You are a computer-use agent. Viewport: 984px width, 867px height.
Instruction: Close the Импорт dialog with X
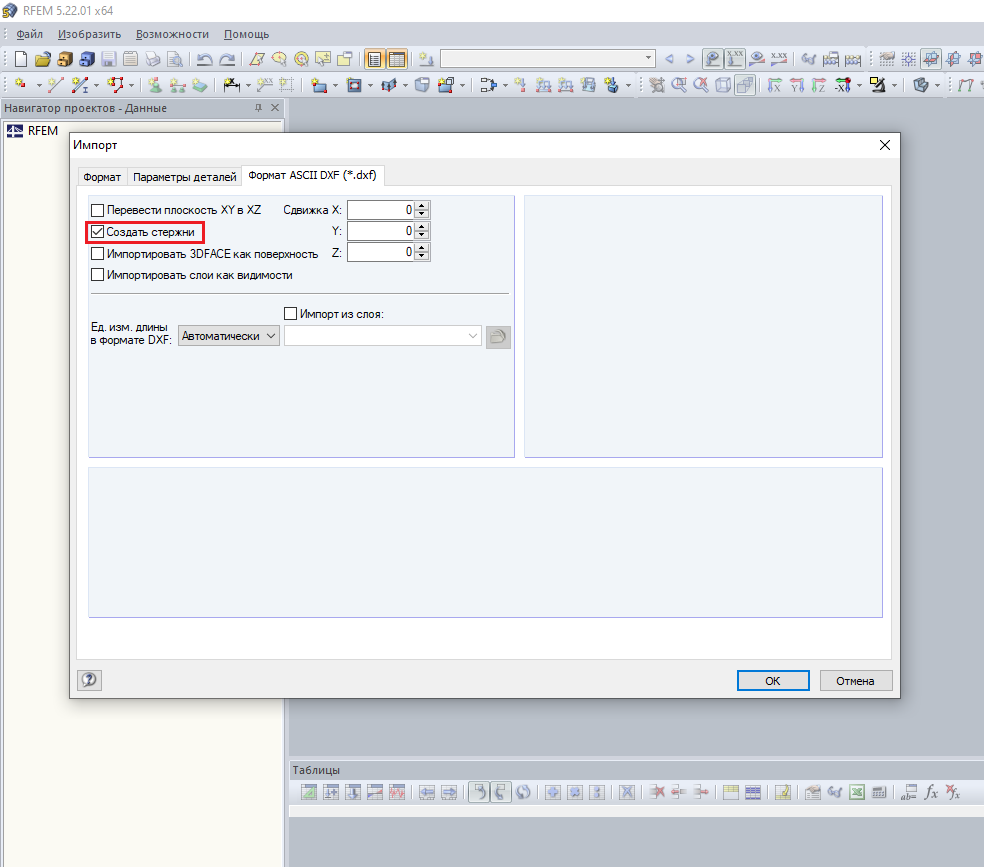(x=885, y=145)
